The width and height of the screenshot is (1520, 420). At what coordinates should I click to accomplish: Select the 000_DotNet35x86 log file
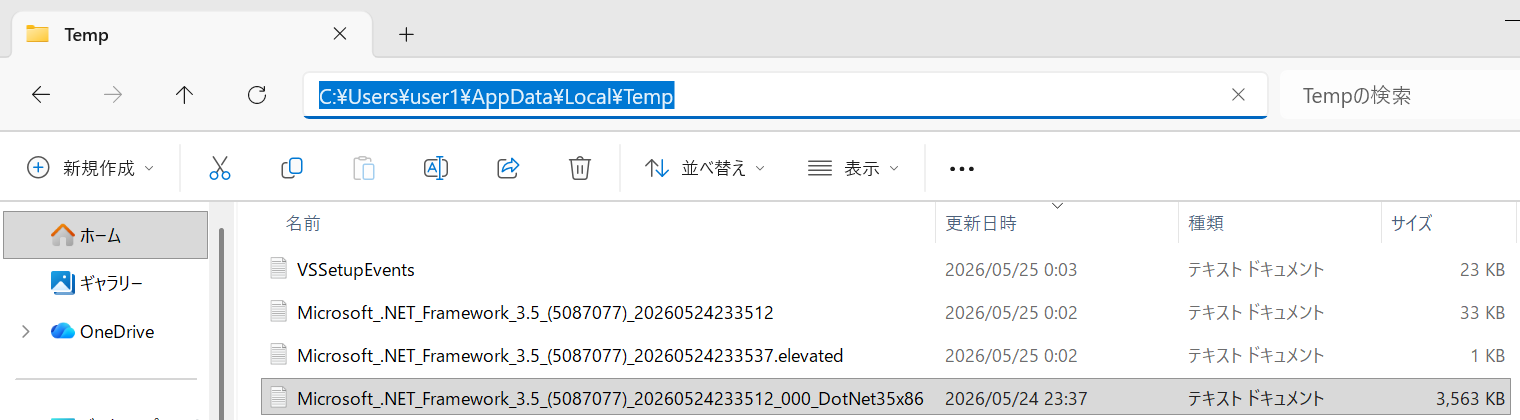click(883, 398)
